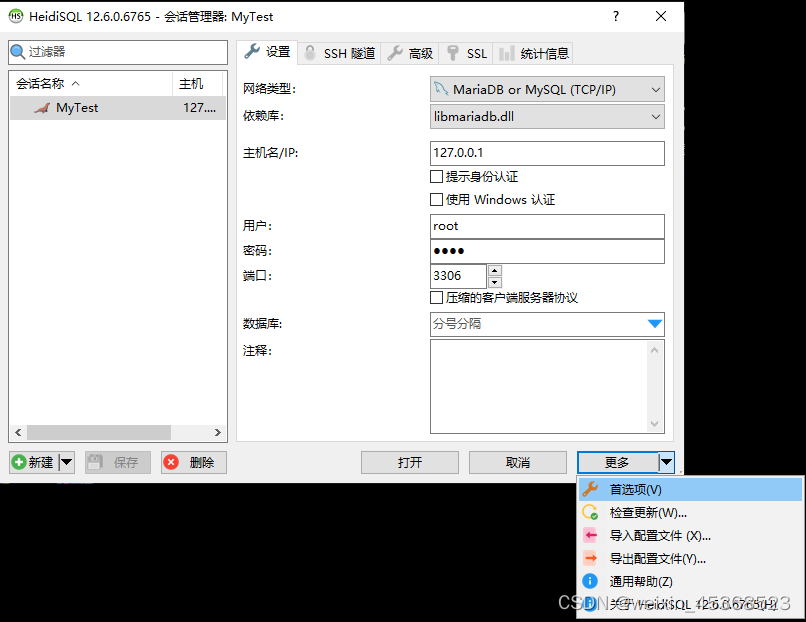The height and width of the screenshot is (622, 806).
Task: Click inside the 主机名/IP input field
Action: [x=547, y=153]
